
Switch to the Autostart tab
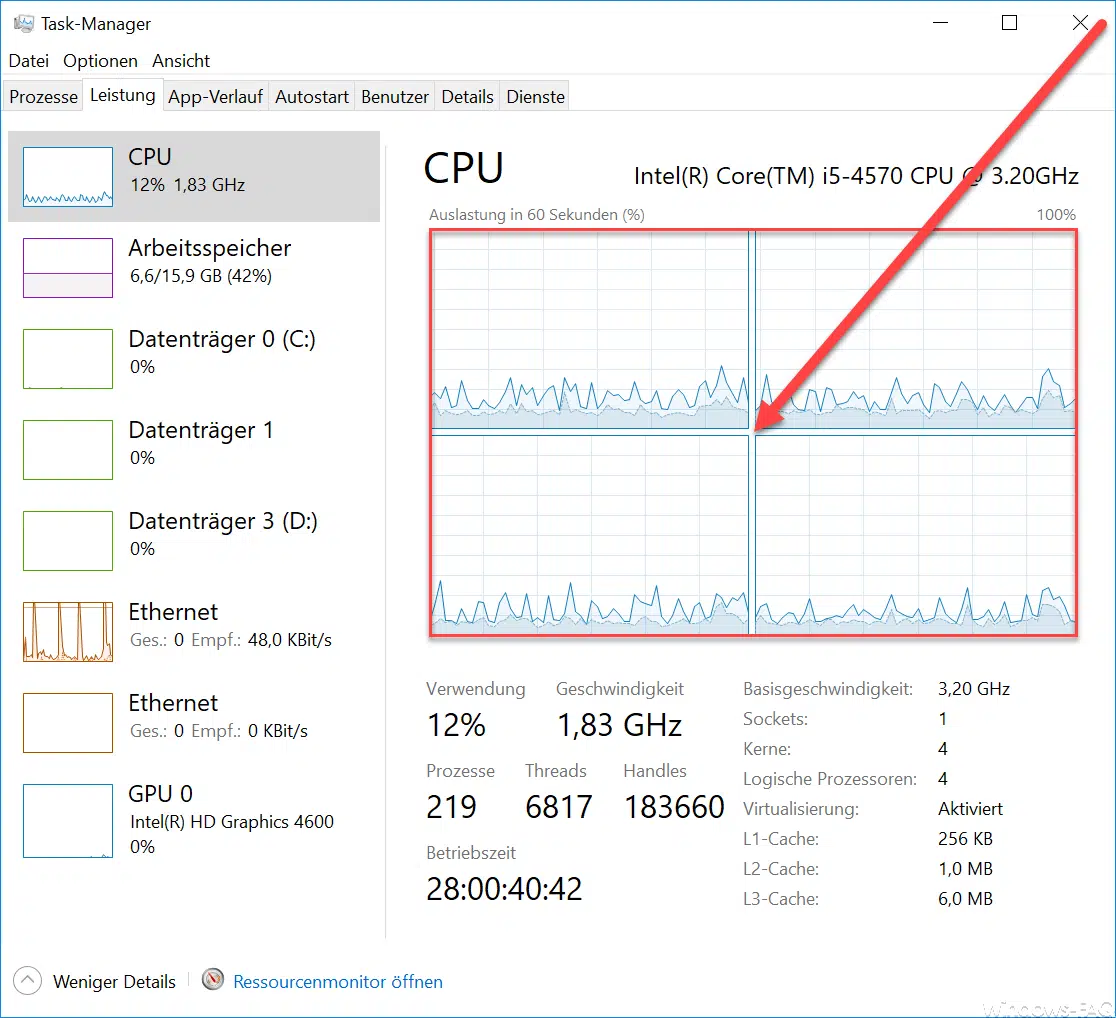coord(310,96)
